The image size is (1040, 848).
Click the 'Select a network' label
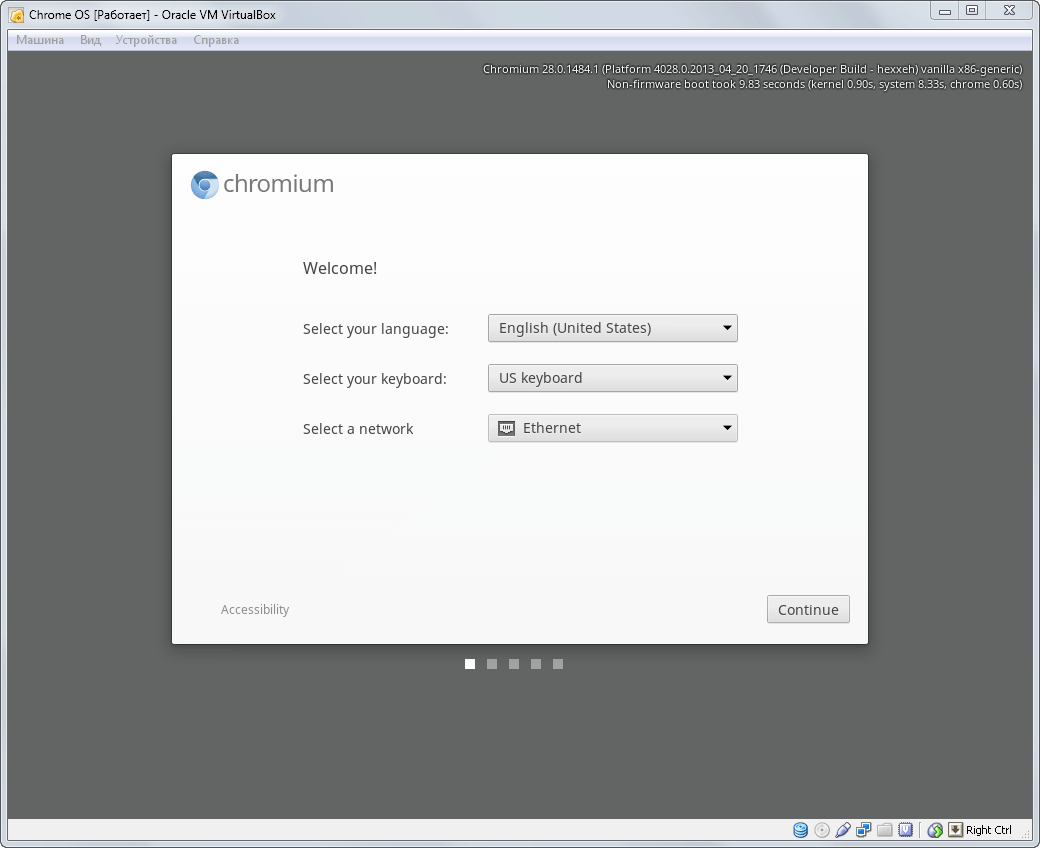(x=358, y=429)
